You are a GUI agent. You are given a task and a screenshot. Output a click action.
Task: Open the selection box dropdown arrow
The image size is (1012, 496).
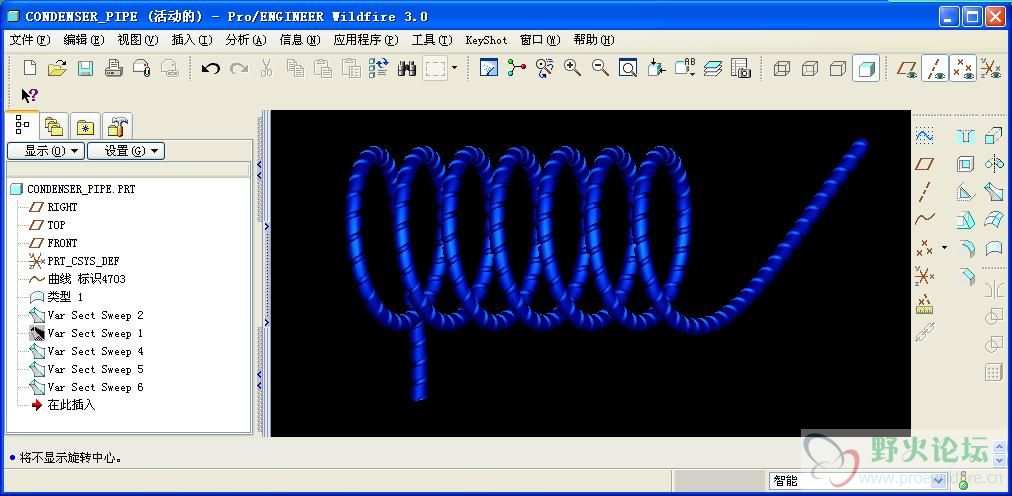454,68
